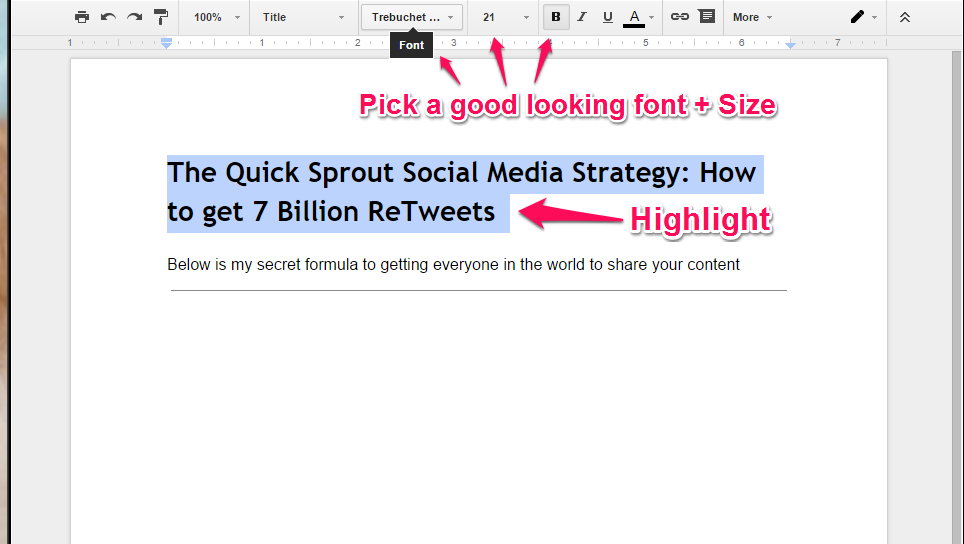Open the 100% zoom dropdown
The width and height of the screenshot is (964, 544).
point(216,17)
